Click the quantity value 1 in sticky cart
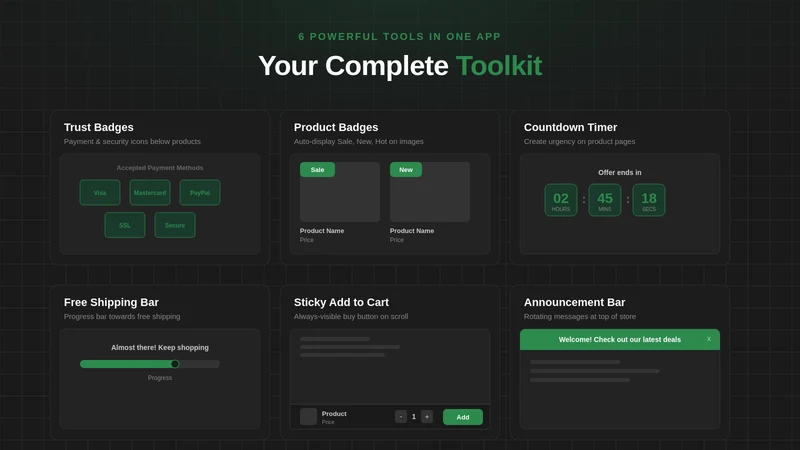The height and width of the screenshot is (450, 800). coord(414,417)
